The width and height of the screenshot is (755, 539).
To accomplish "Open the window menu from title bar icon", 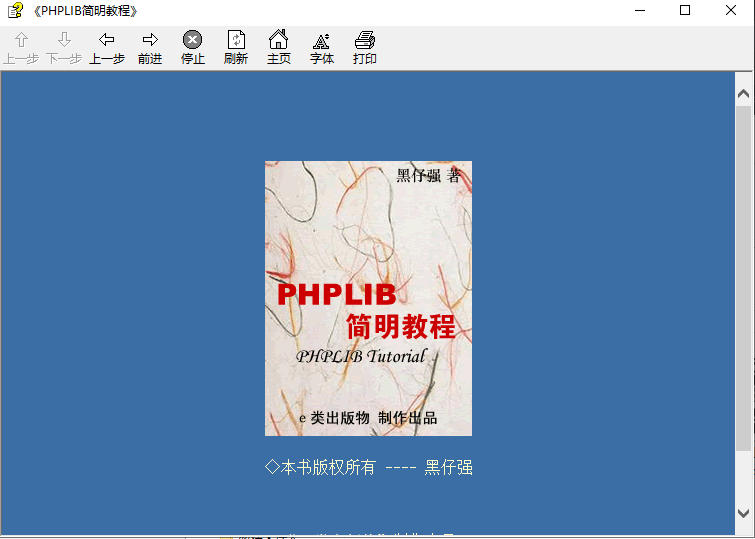I will [14, 11].
